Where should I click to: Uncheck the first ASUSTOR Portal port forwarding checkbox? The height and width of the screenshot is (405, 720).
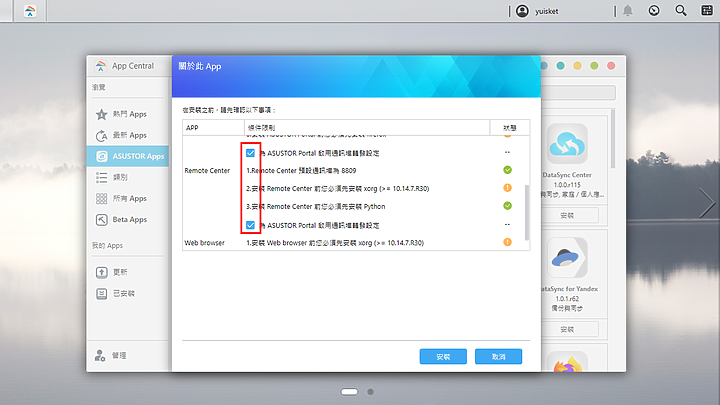point(250,153)
